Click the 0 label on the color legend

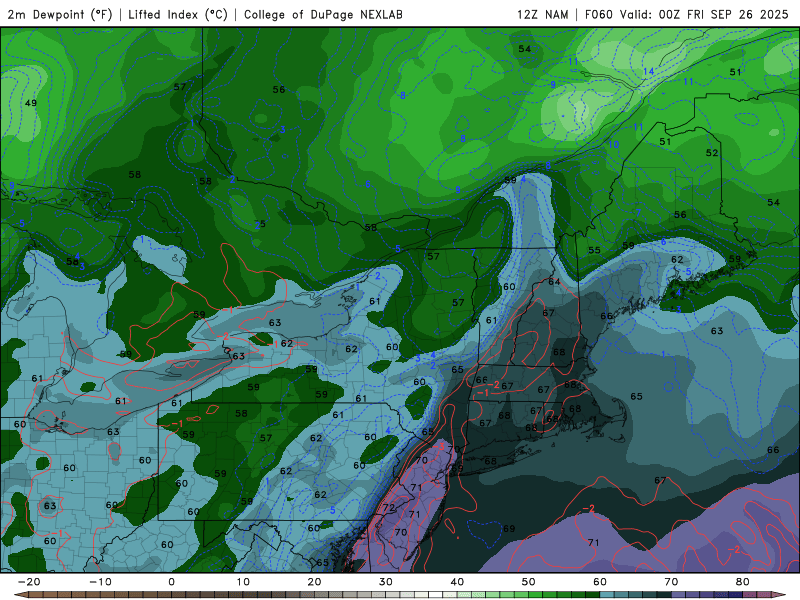(x=171, y=582)
